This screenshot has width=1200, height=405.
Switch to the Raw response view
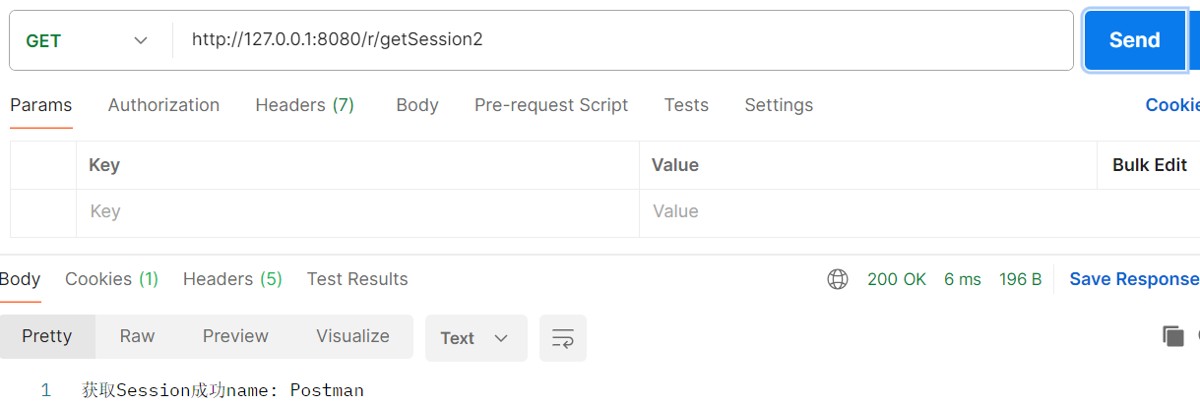[137, 336]
